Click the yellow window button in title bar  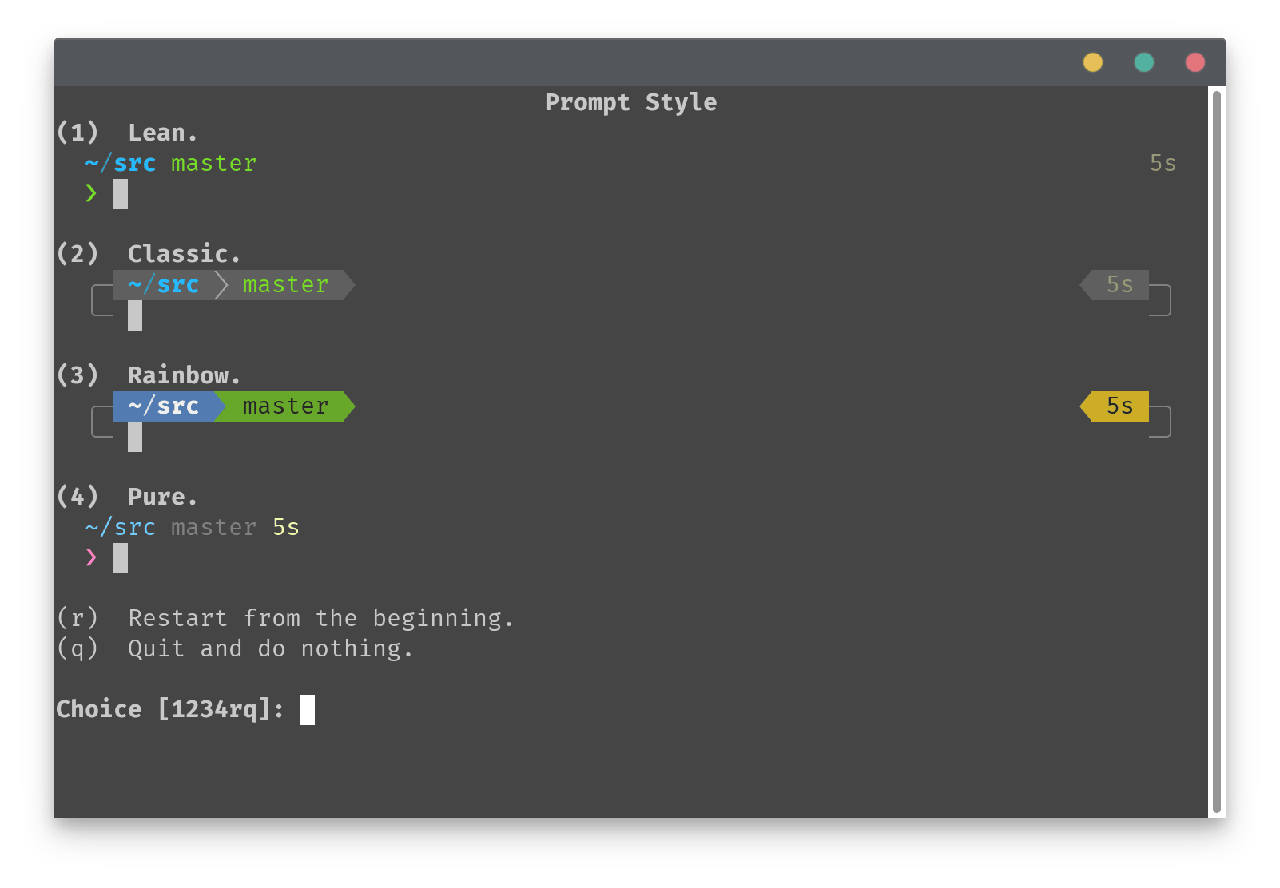(1093, 62)
